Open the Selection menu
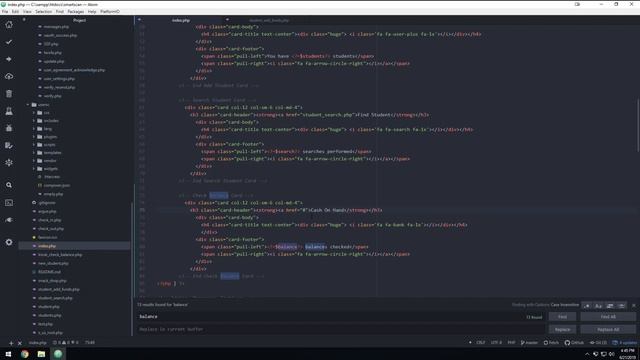 coord(44,11)
